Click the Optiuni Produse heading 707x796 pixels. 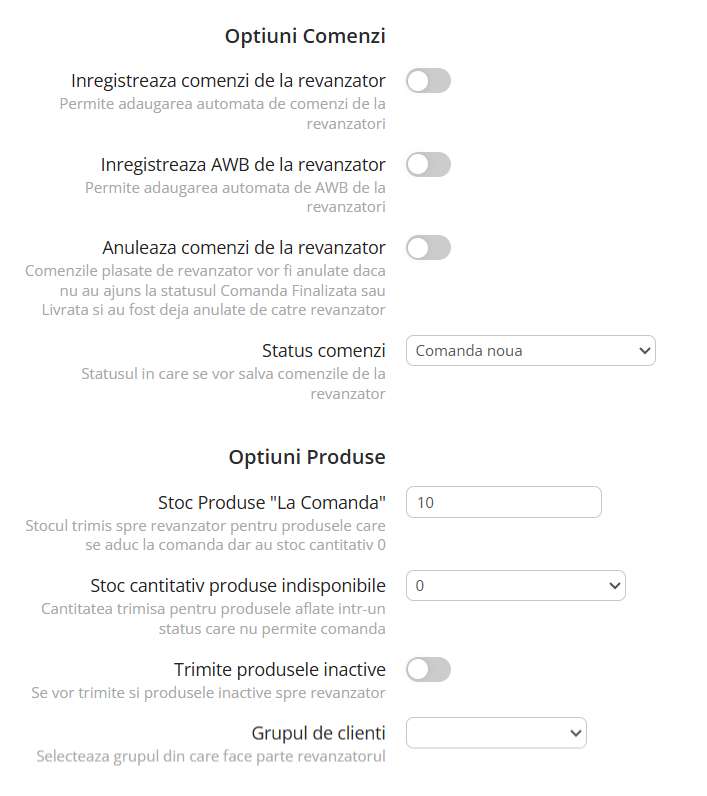(x=307, y=457)
